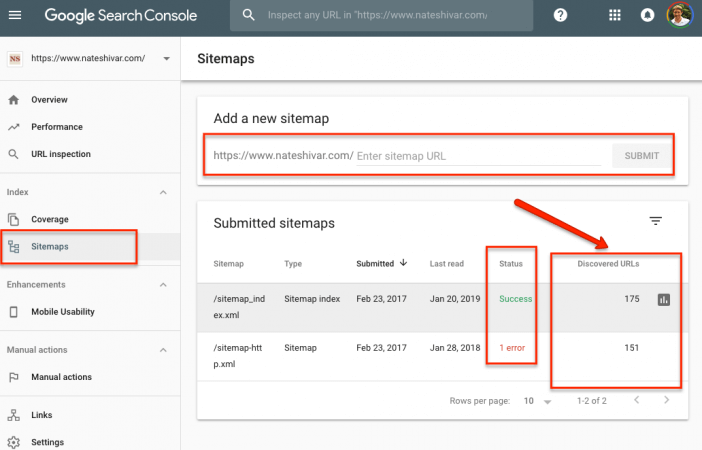Collapse the Index section
Screen dimensions: 702x450
(163, 192)
